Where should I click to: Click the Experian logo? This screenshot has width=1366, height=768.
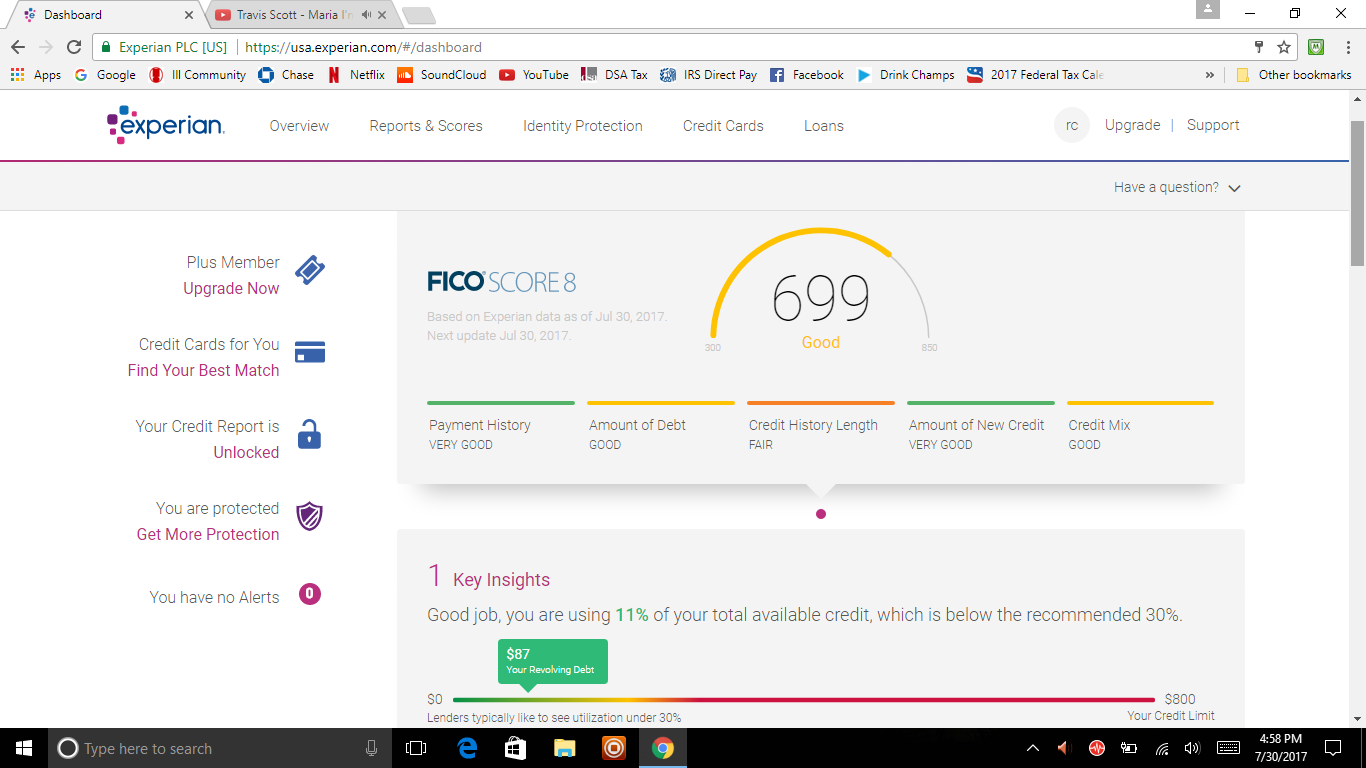click(166, 125)
